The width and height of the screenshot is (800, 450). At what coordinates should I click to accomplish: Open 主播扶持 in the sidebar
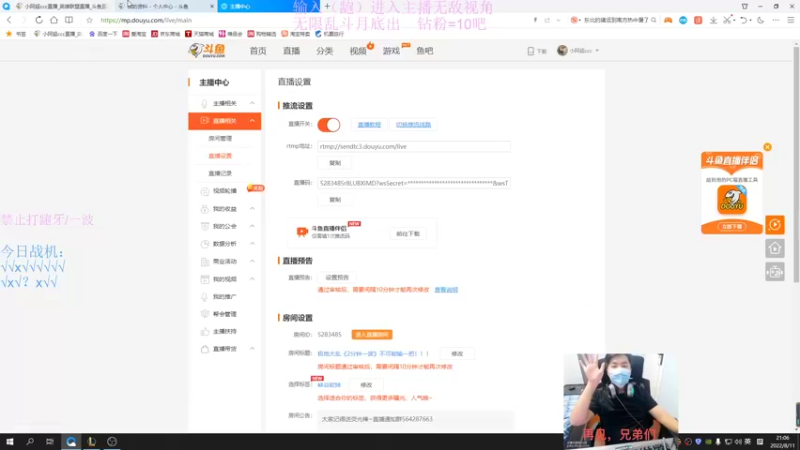pos(224,332)
